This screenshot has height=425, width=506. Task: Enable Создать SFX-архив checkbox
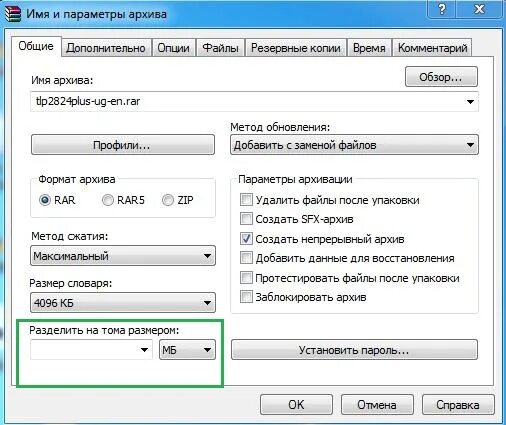pos(246,219)
